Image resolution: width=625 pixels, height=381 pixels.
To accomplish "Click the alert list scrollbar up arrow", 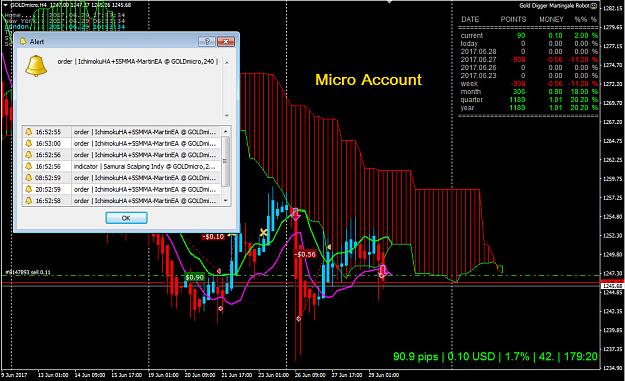I will [226, 131].
